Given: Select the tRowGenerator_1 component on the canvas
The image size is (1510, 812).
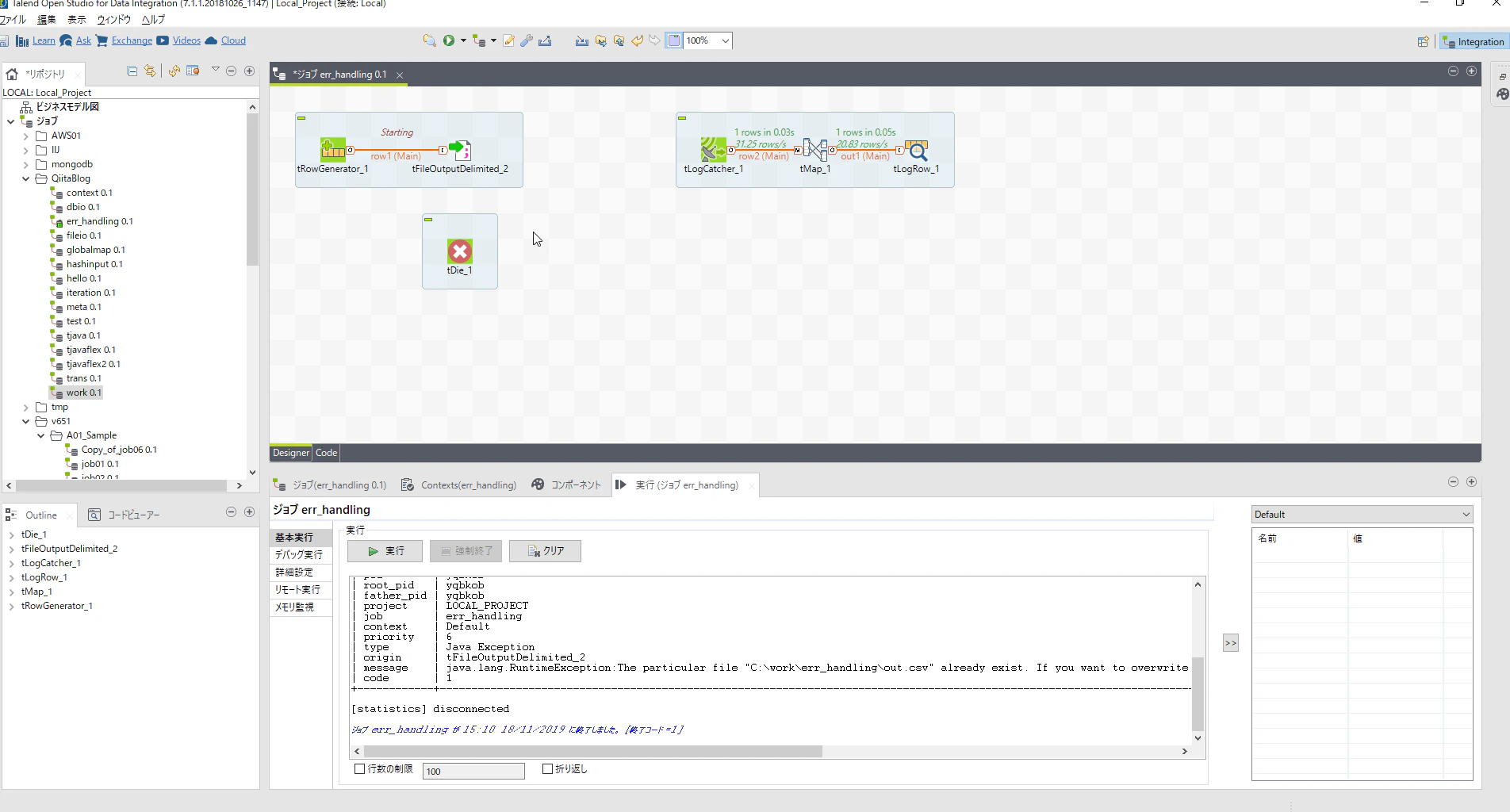Looking at the screenshot, I should (x=333, y=150).
